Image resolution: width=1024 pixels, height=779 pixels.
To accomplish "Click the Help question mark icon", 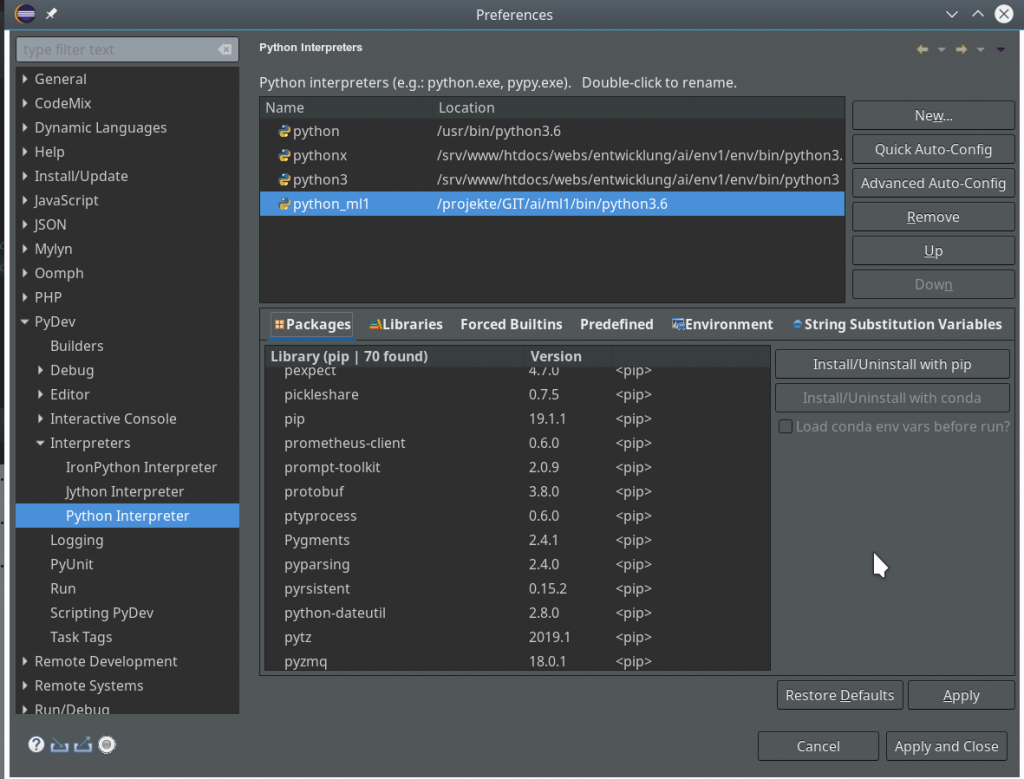I will pos(36,744).
